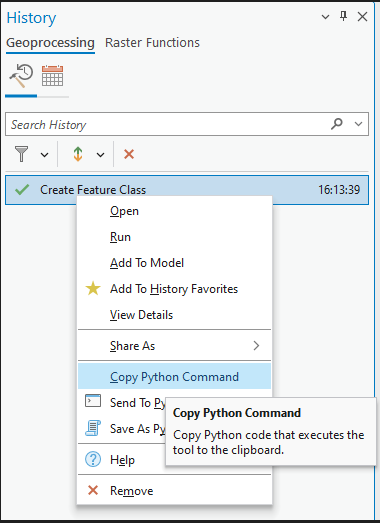
Task: Click inside the Search History field
Action: (167, 124)
